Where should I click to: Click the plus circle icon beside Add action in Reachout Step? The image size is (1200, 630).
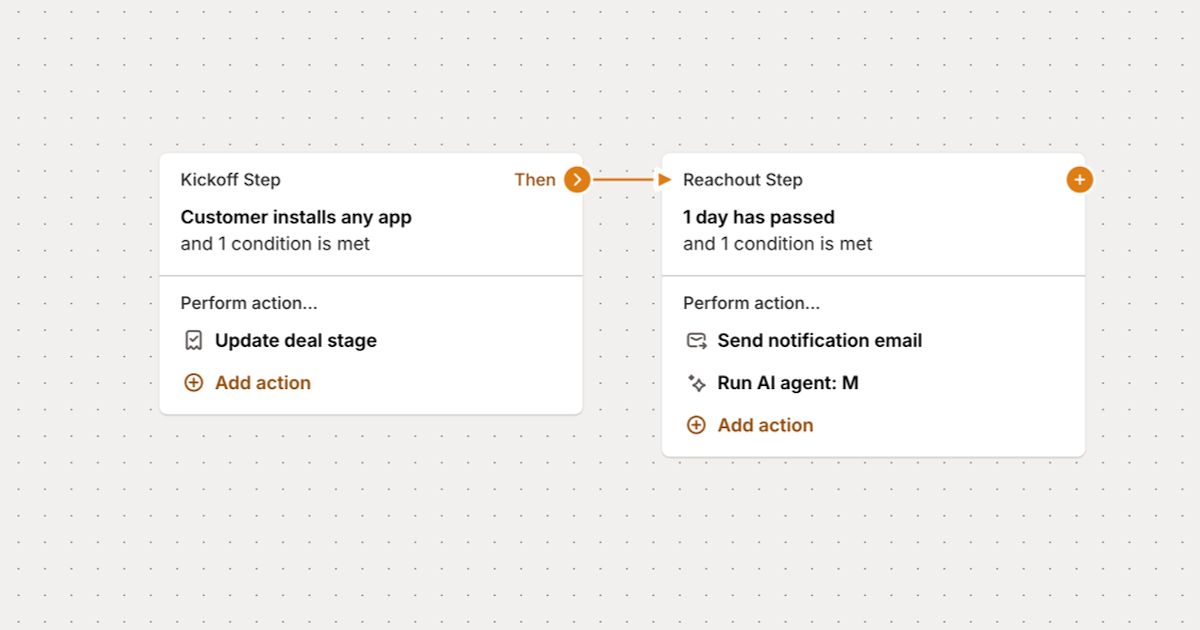pos(696,424)
